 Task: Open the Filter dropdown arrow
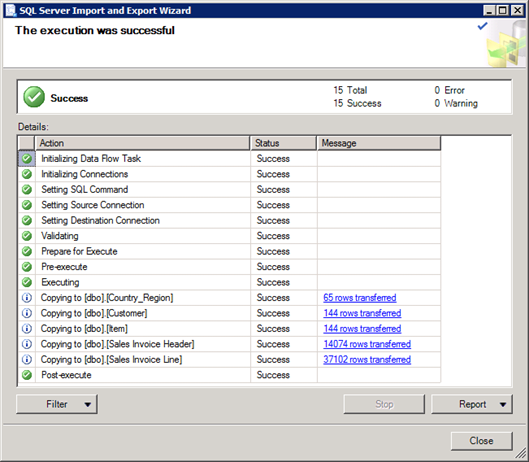click(88, 404)
